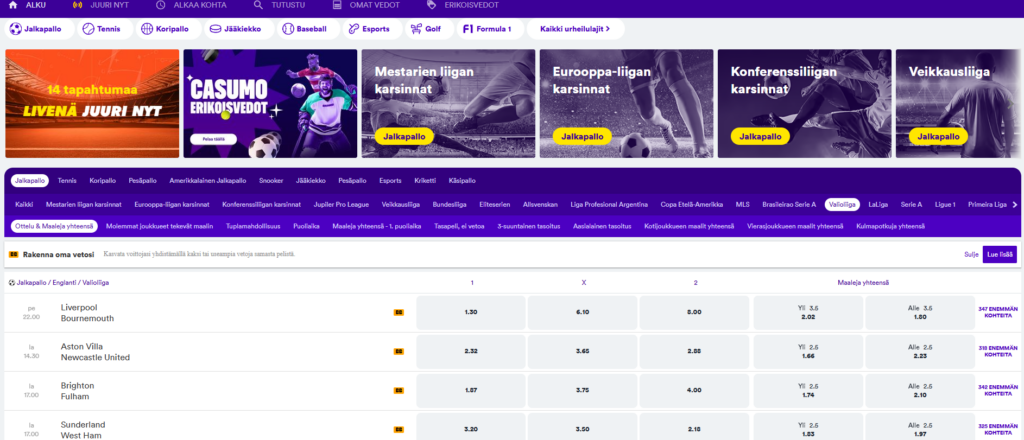The height and width of the screenshot is (440, 1024).
Task: Select the LaLiga league tab
Action: coord(878,204)
